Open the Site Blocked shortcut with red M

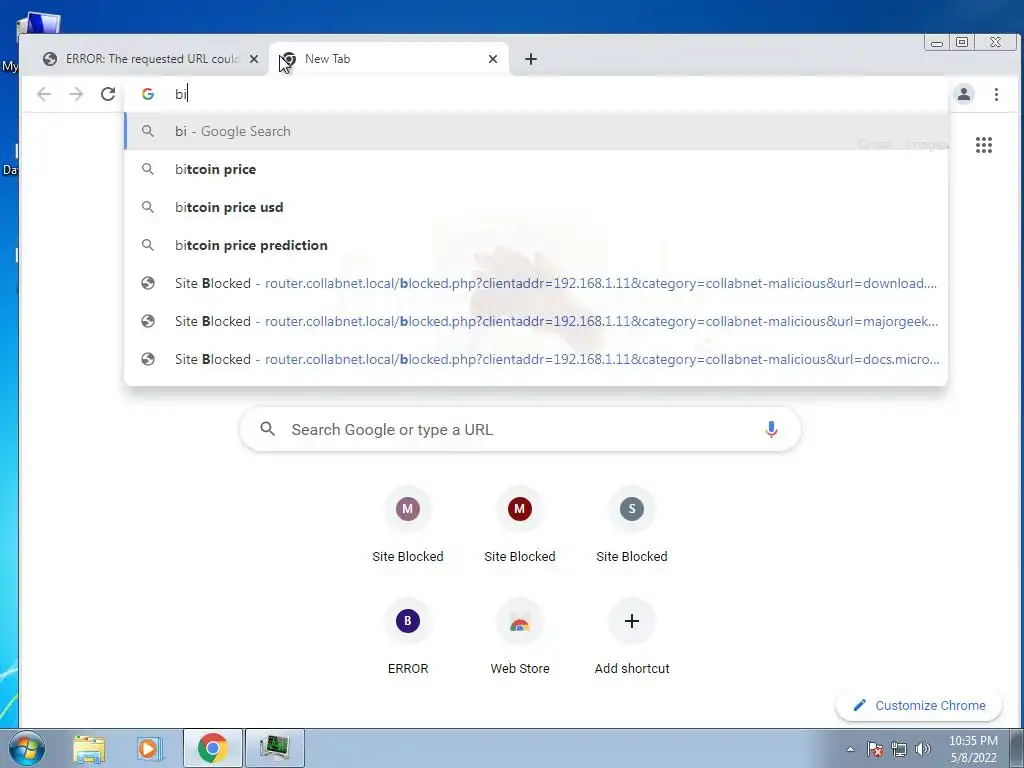pyautogui.click(x=520, y=526)
